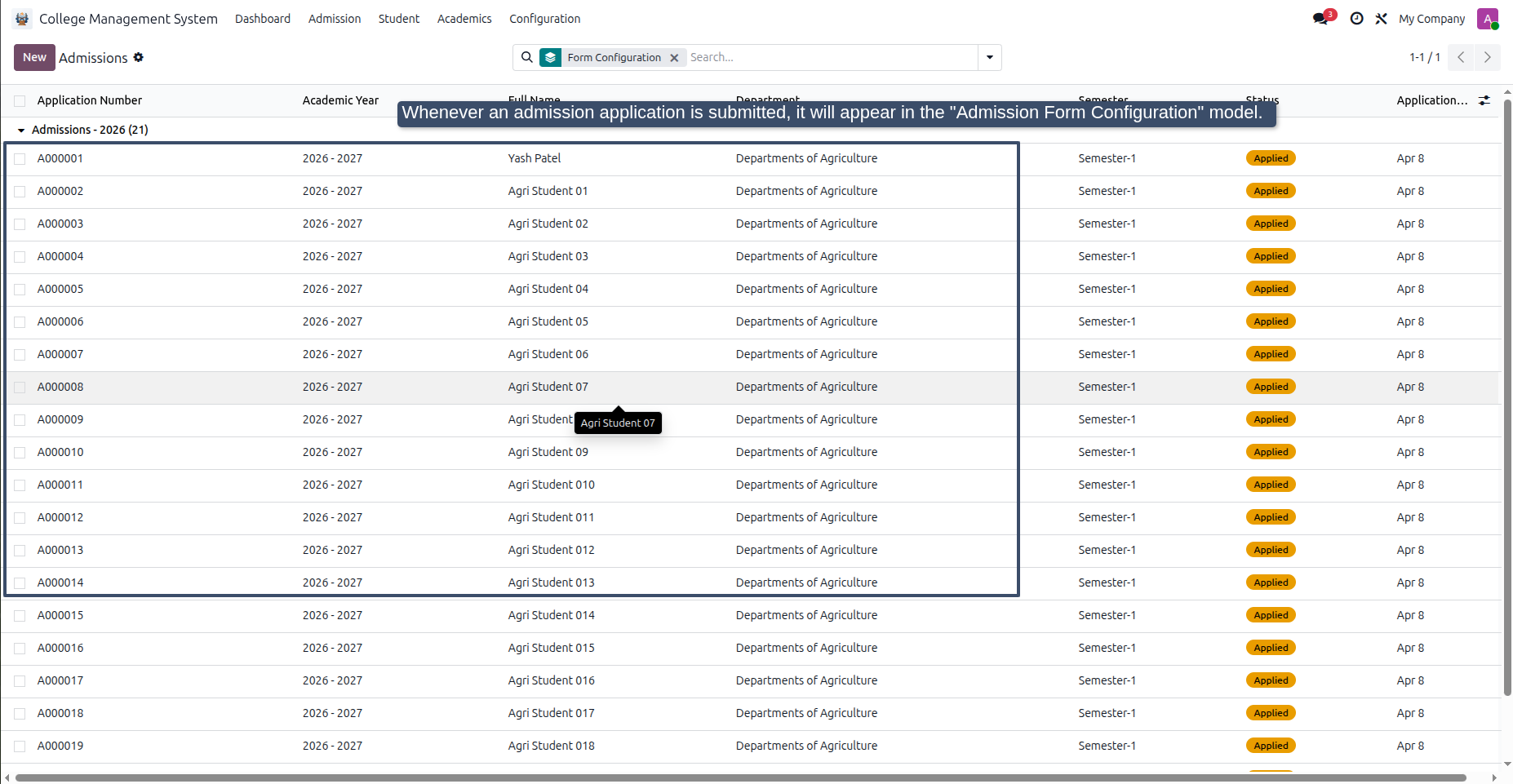Click the College Management System app logo
Screen dimensions: 1513x784
22,19
